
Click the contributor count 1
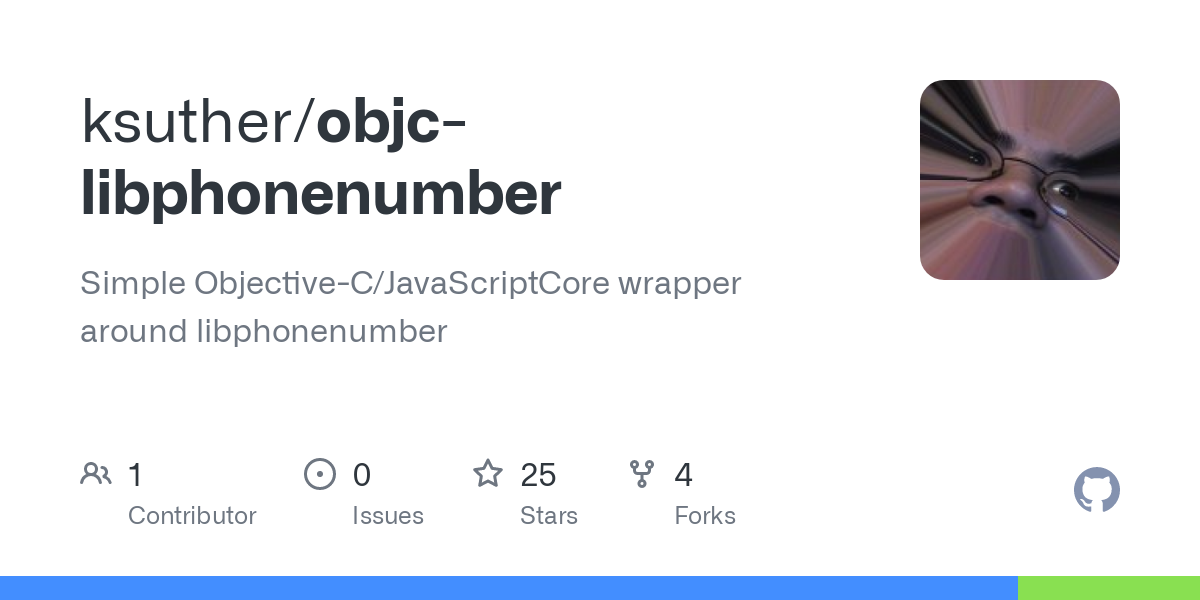pyautogui.click(x=136, y=474)
